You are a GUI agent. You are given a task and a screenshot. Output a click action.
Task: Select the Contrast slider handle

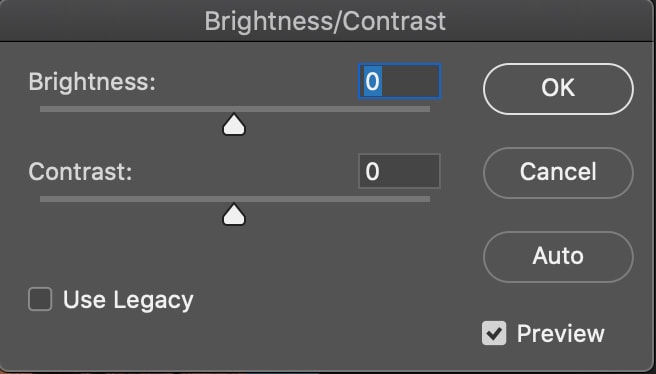(x=234, y=215)
